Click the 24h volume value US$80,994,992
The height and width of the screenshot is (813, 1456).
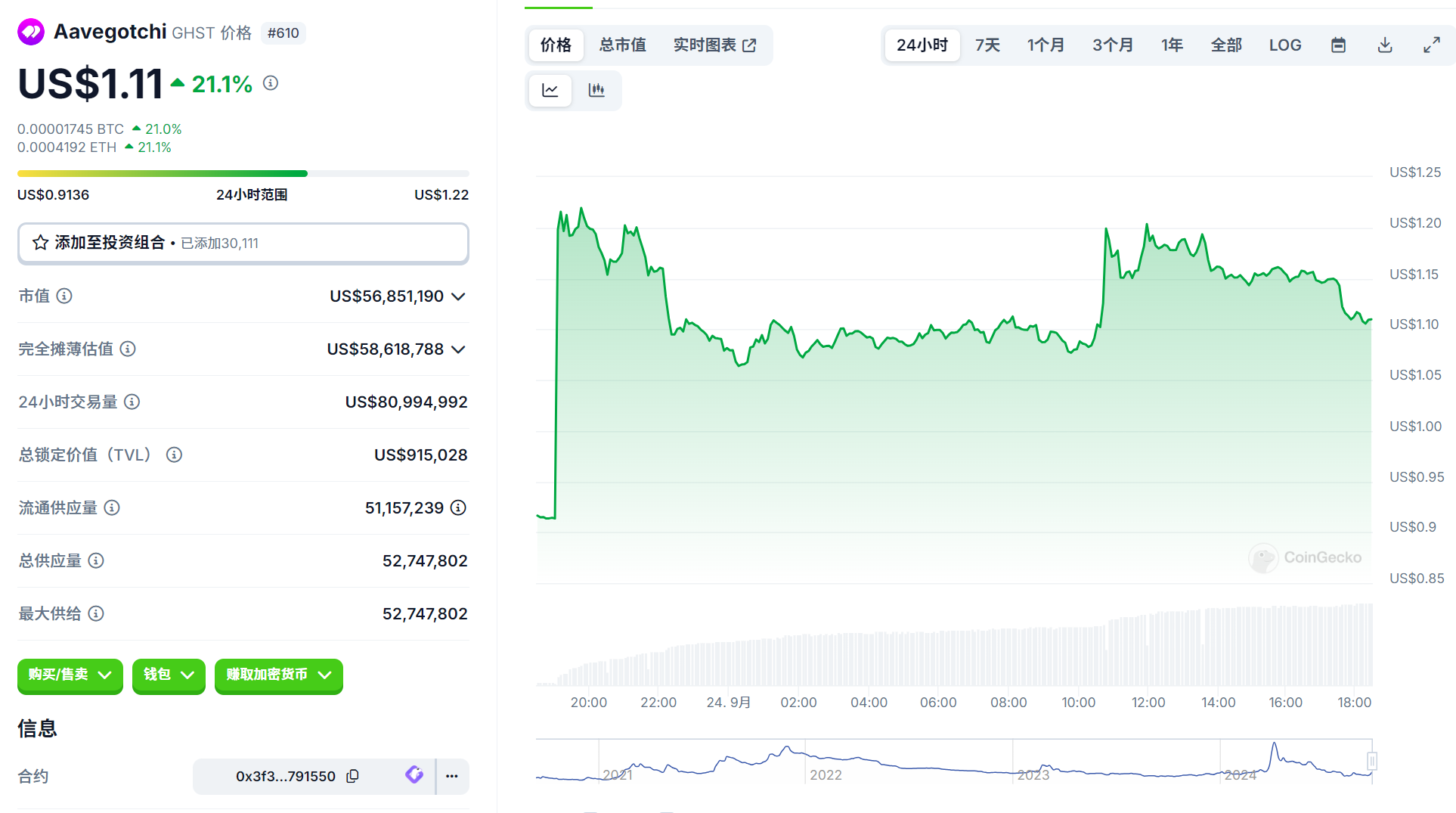(x=407, y=402)
